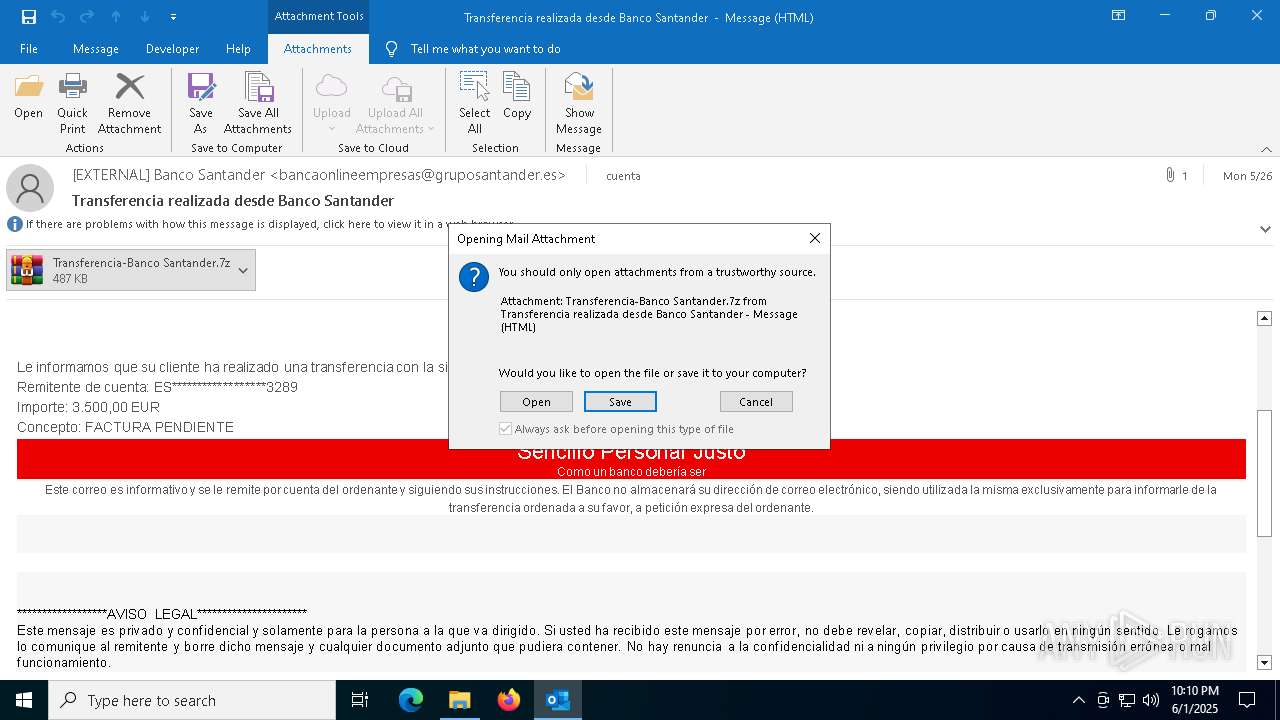Open the attachment's dropdown arrow
1280x720 pixels.
click(x=243, y=270)
